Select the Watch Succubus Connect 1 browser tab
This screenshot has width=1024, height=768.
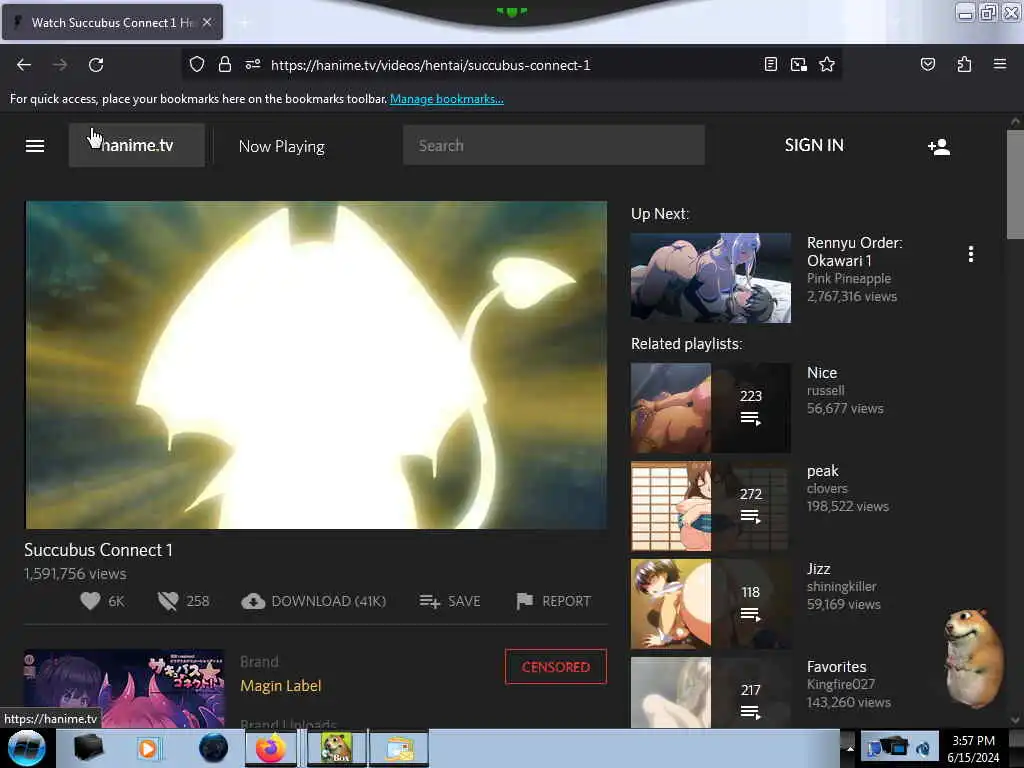click(112, 22)
